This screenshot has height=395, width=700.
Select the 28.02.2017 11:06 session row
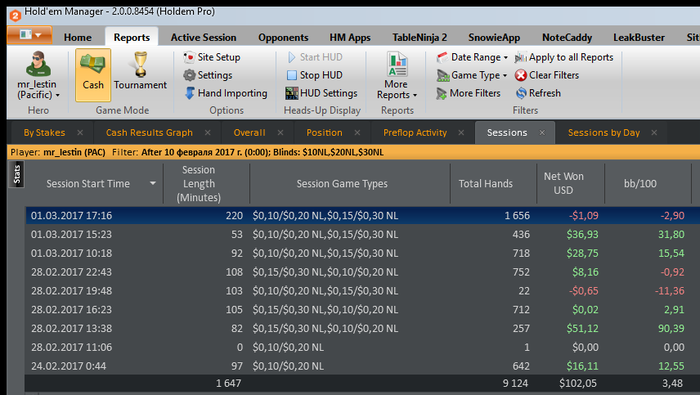click(362, 346)
